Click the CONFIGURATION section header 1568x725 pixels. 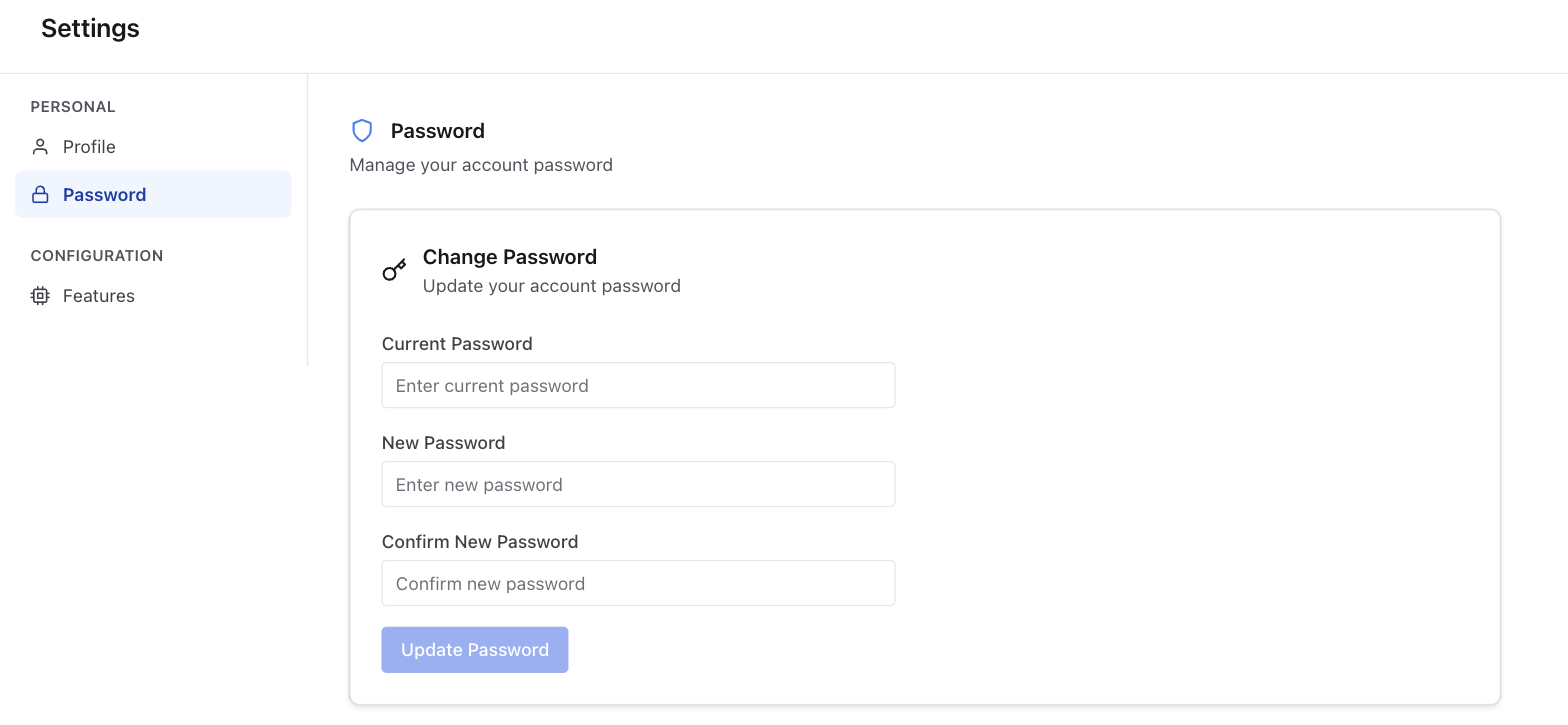click(97, 256)
